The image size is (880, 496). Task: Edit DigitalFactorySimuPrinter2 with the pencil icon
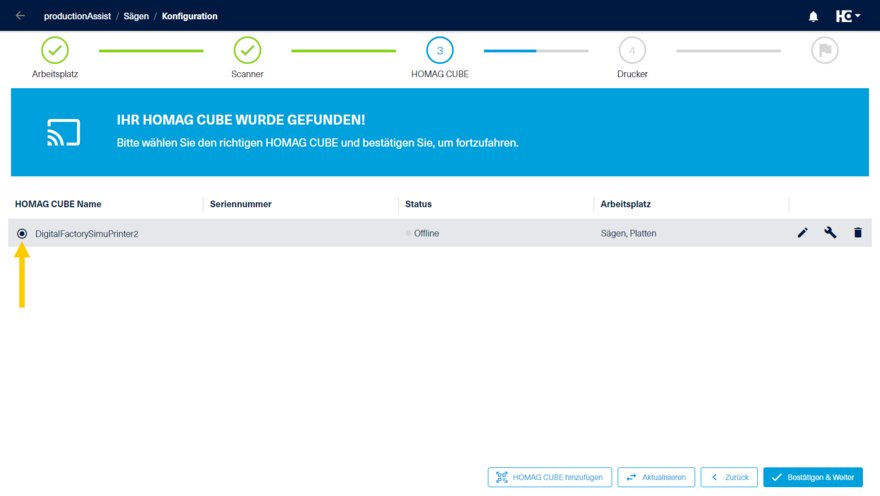click(803, 232)
